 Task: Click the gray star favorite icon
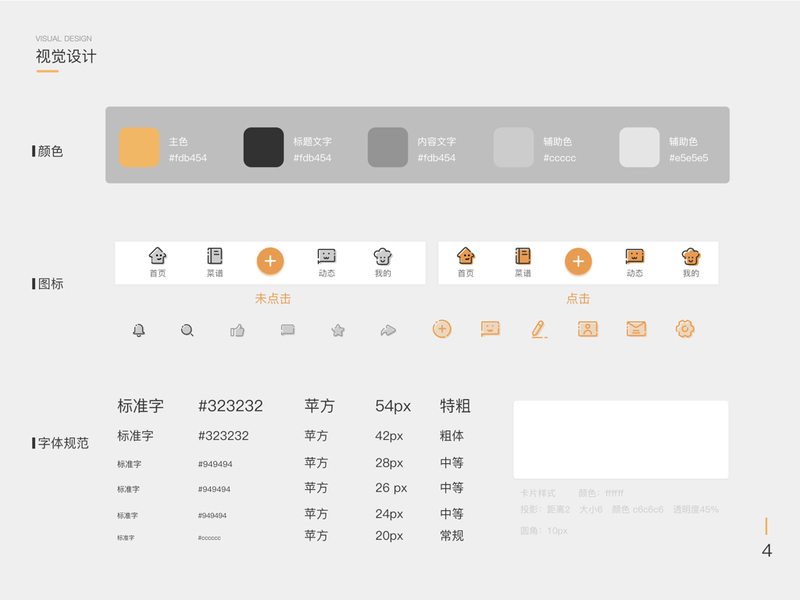pyautogui.click(x=338, y=330)
